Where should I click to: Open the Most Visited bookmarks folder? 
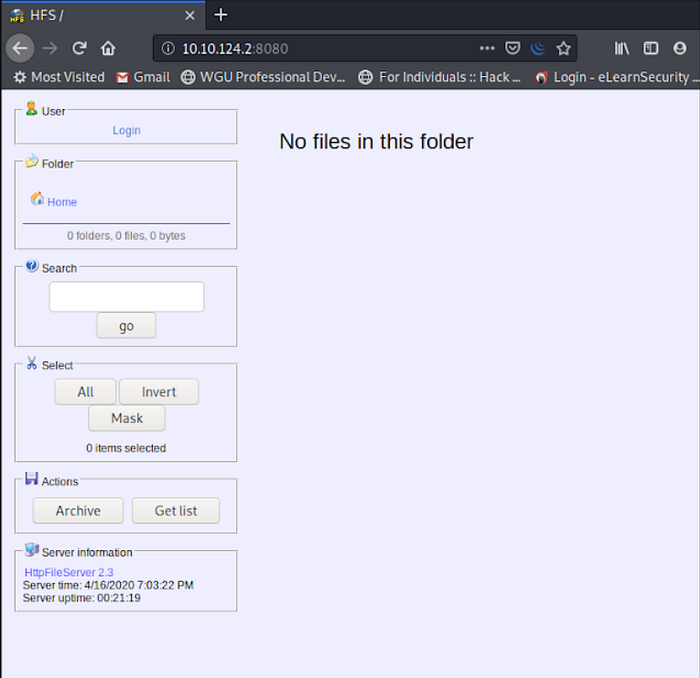point(59,77)
